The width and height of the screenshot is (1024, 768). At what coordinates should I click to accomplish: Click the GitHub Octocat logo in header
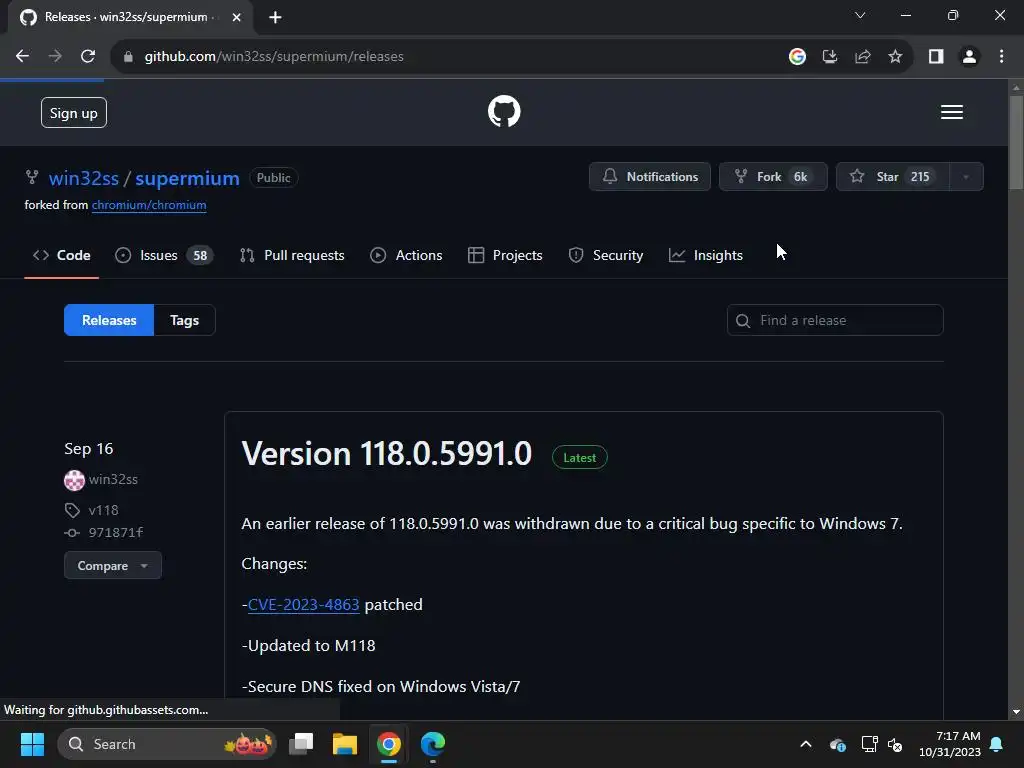click(x=504, y=112)
